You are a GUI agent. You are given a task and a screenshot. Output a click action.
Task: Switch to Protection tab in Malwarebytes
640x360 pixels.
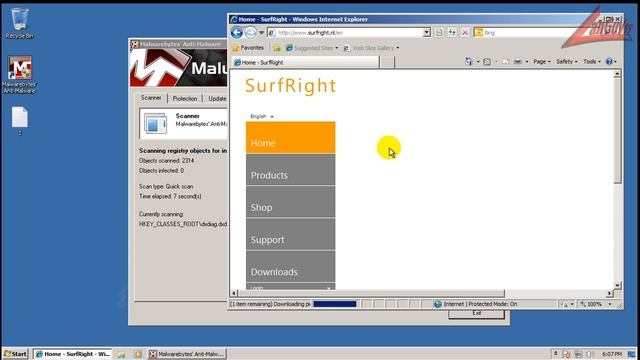pyautogui.click(x=184, y=99)
